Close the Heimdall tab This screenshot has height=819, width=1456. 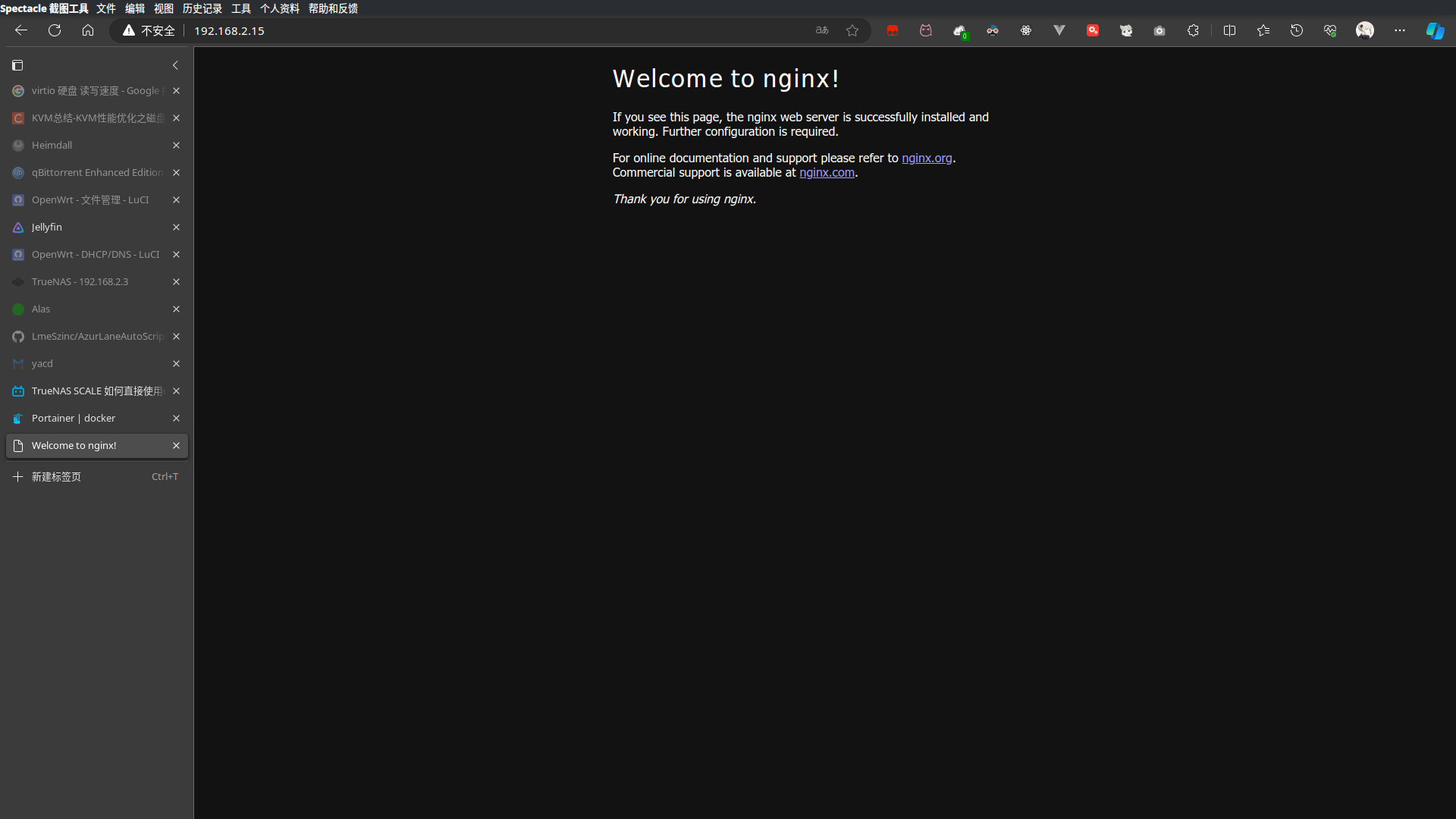click(176, 146)
